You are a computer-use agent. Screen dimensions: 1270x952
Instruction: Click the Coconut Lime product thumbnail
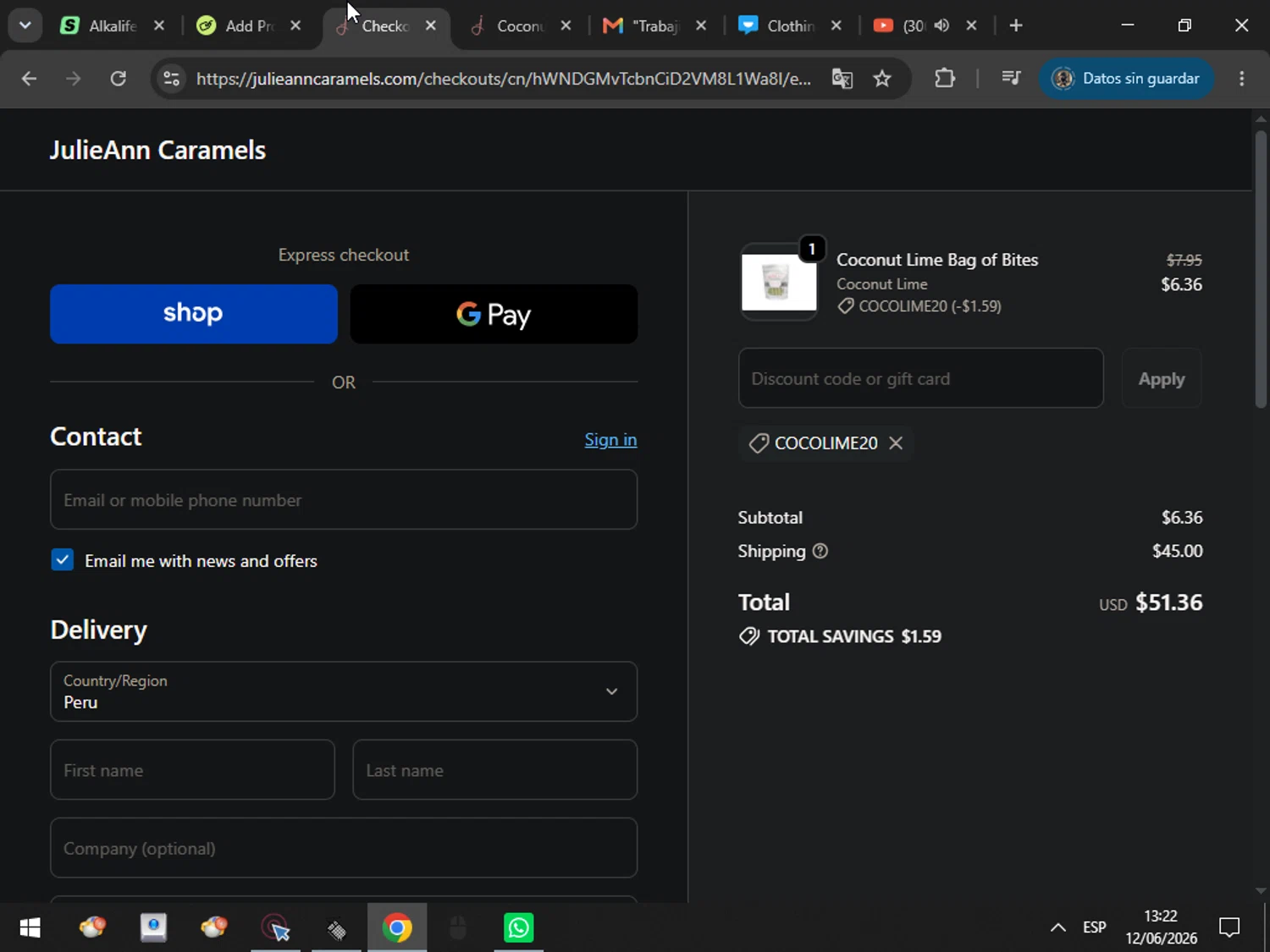pyautogui.click(x=779, y=283)
